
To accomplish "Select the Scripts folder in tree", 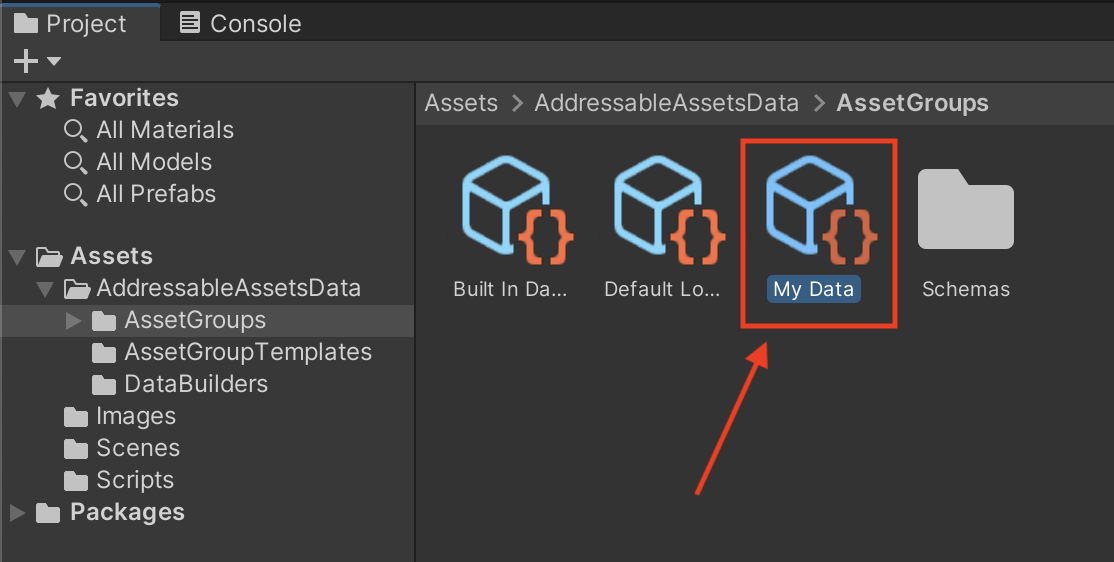I will point(135,480).
